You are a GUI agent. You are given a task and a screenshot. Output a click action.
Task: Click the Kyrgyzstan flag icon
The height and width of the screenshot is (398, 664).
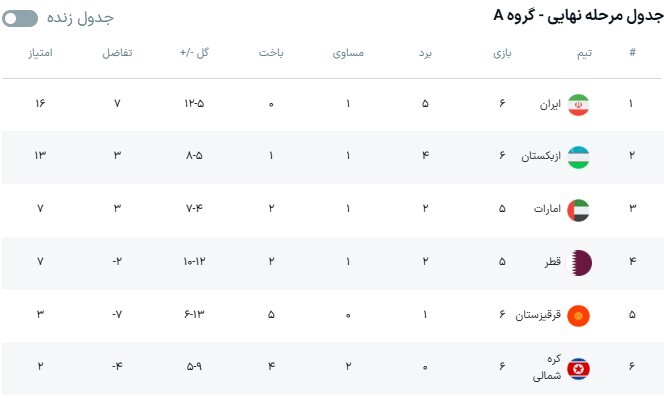tap(578, 315)
